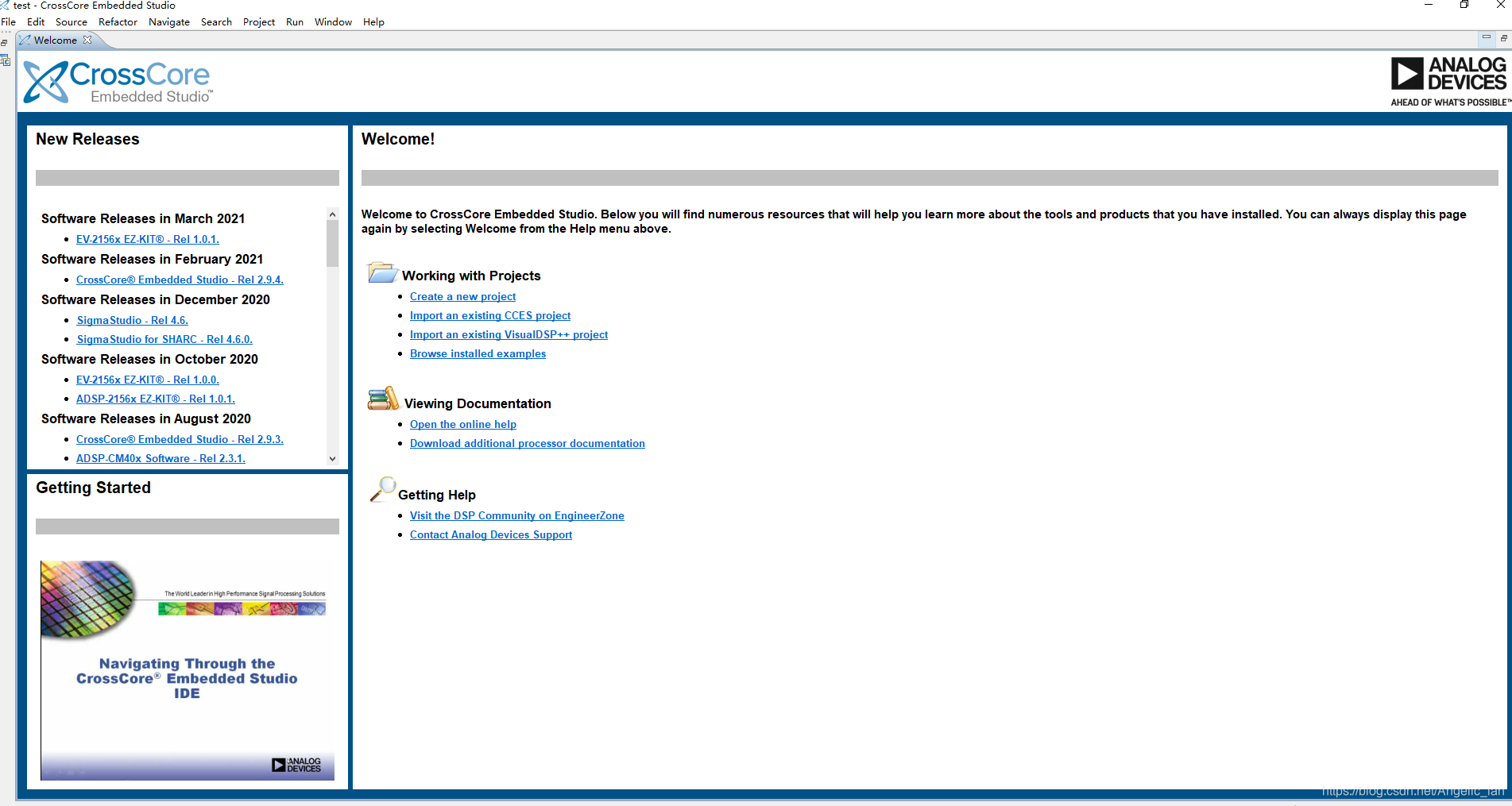Viewport: 1512px width, 806px height.
Task: Open ADSP-2156x EZ-KIT Rel 1.0.1 link
Action: coord(156,399)
